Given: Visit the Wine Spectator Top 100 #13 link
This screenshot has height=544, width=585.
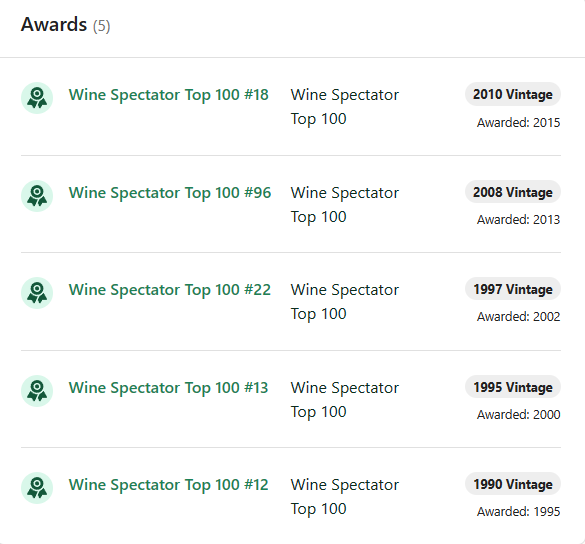Looking at the screenshot, I should [169, 388].
